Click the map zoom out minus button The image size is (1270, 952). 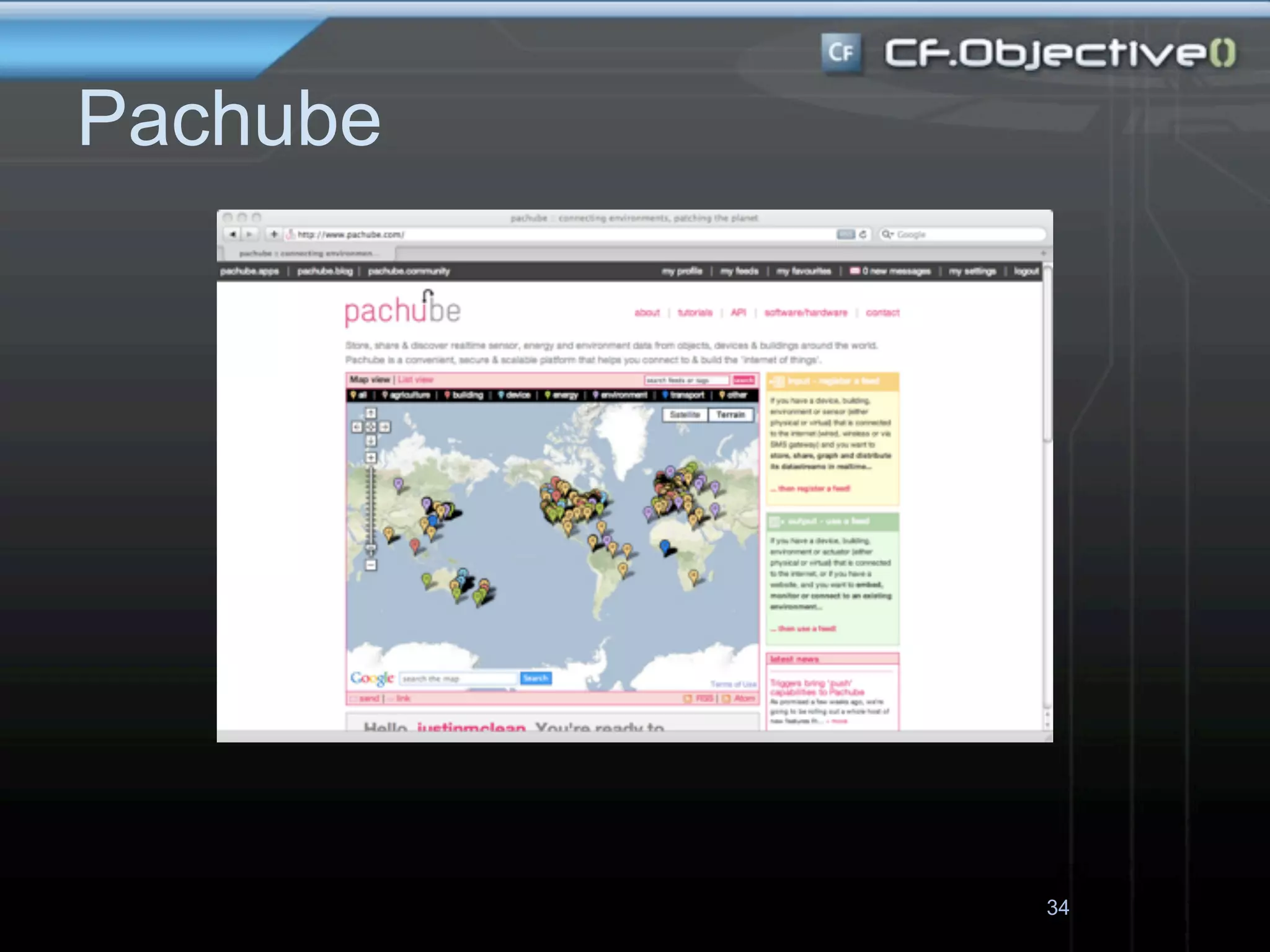click(370, 565)
